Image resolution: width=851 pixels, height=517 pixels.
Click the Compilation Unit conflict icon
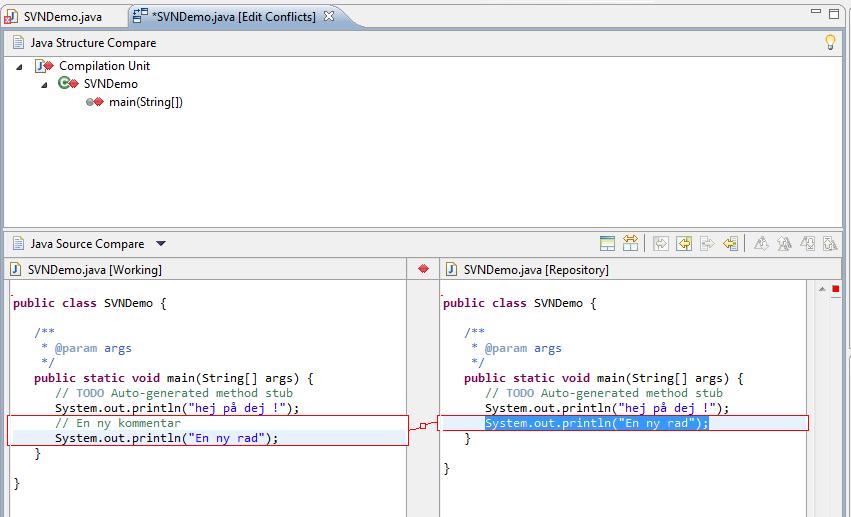point(44,66)
